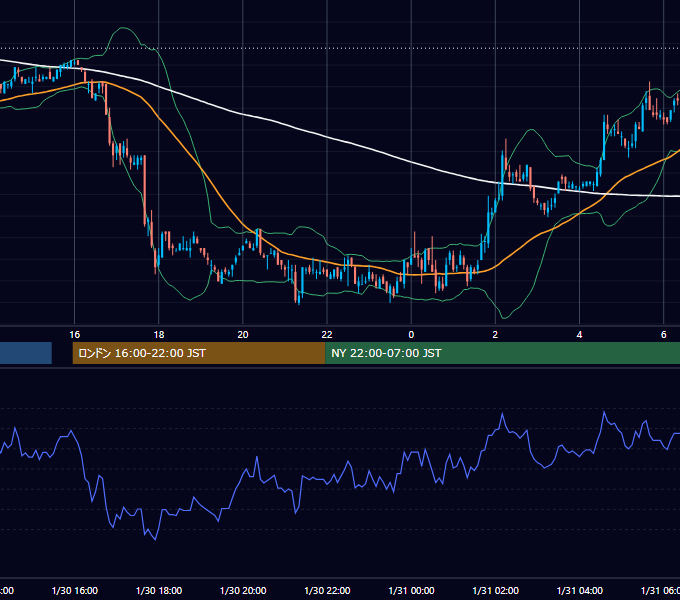Screen dimensions: 680x600
Task: Click the 1/31 02:00 date label
Action: (x=495, y=590)
